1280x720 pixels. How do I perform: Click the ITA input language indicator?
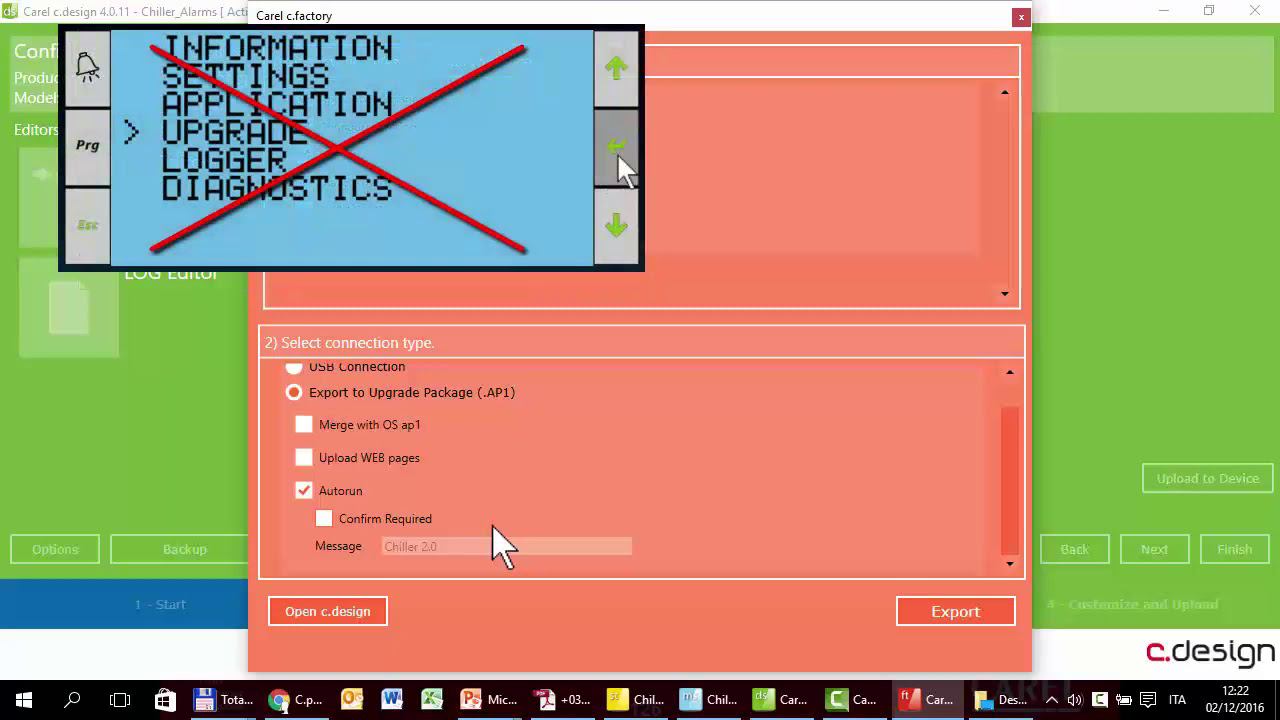pos(1177,700)
